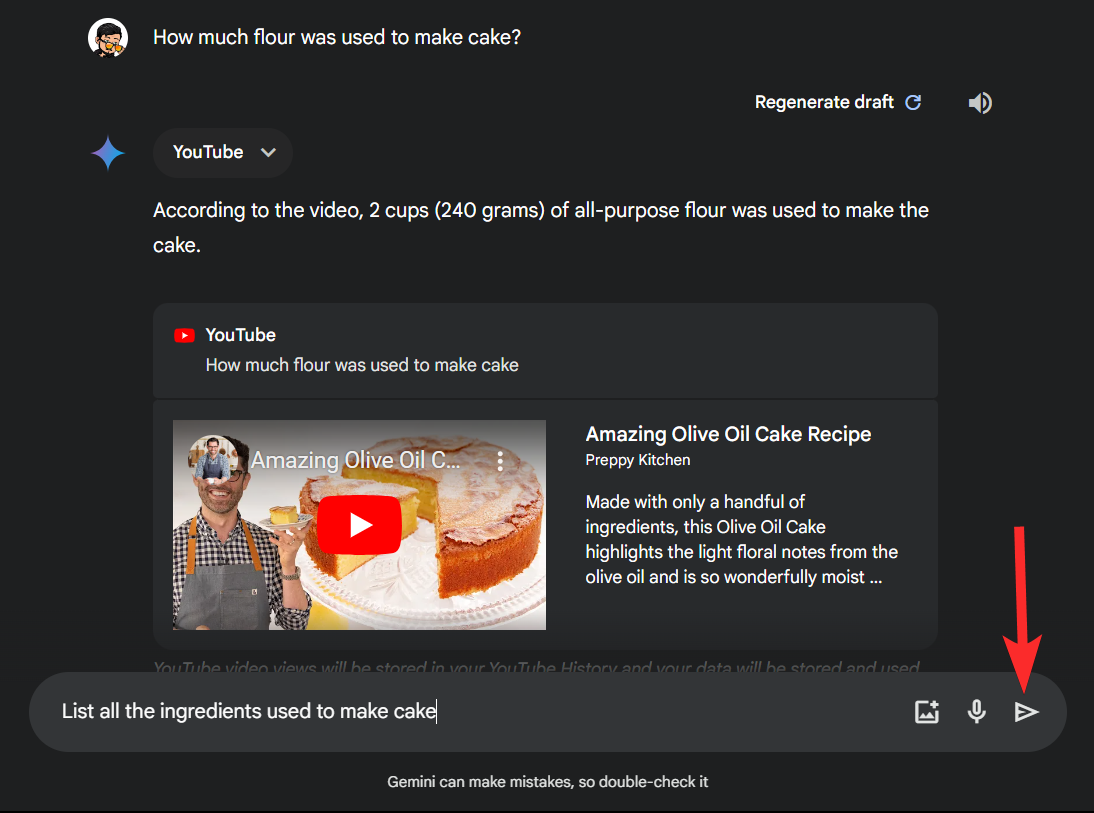This screenshot has width=1094, height=813.
Task: Click the red YouTube logo icon
Action: tap(184, 336)
